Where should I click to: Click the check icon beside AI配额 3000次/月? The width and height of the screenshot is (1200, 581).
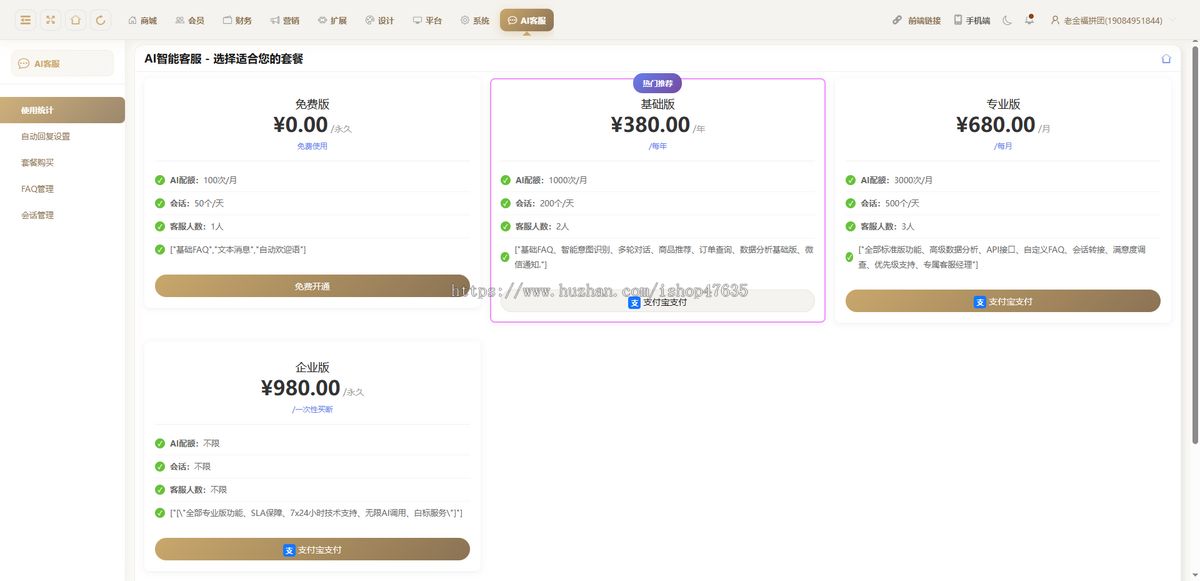tap(851, 180)
